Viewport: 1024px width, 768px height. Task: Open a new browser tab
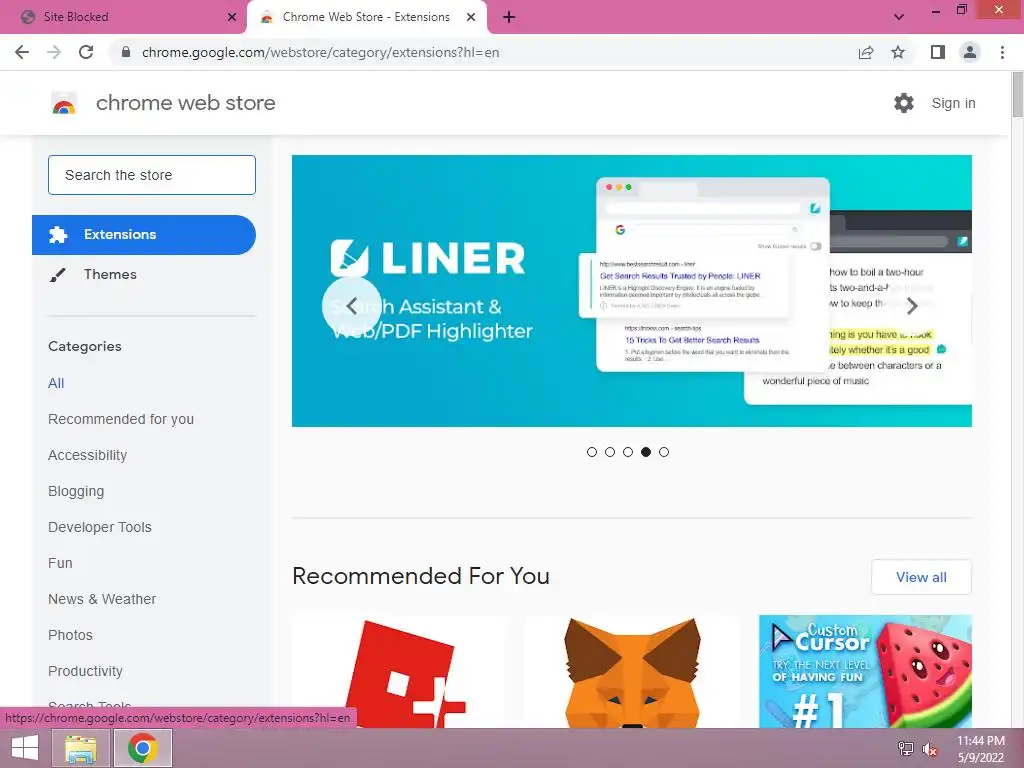tap(509, 17)
